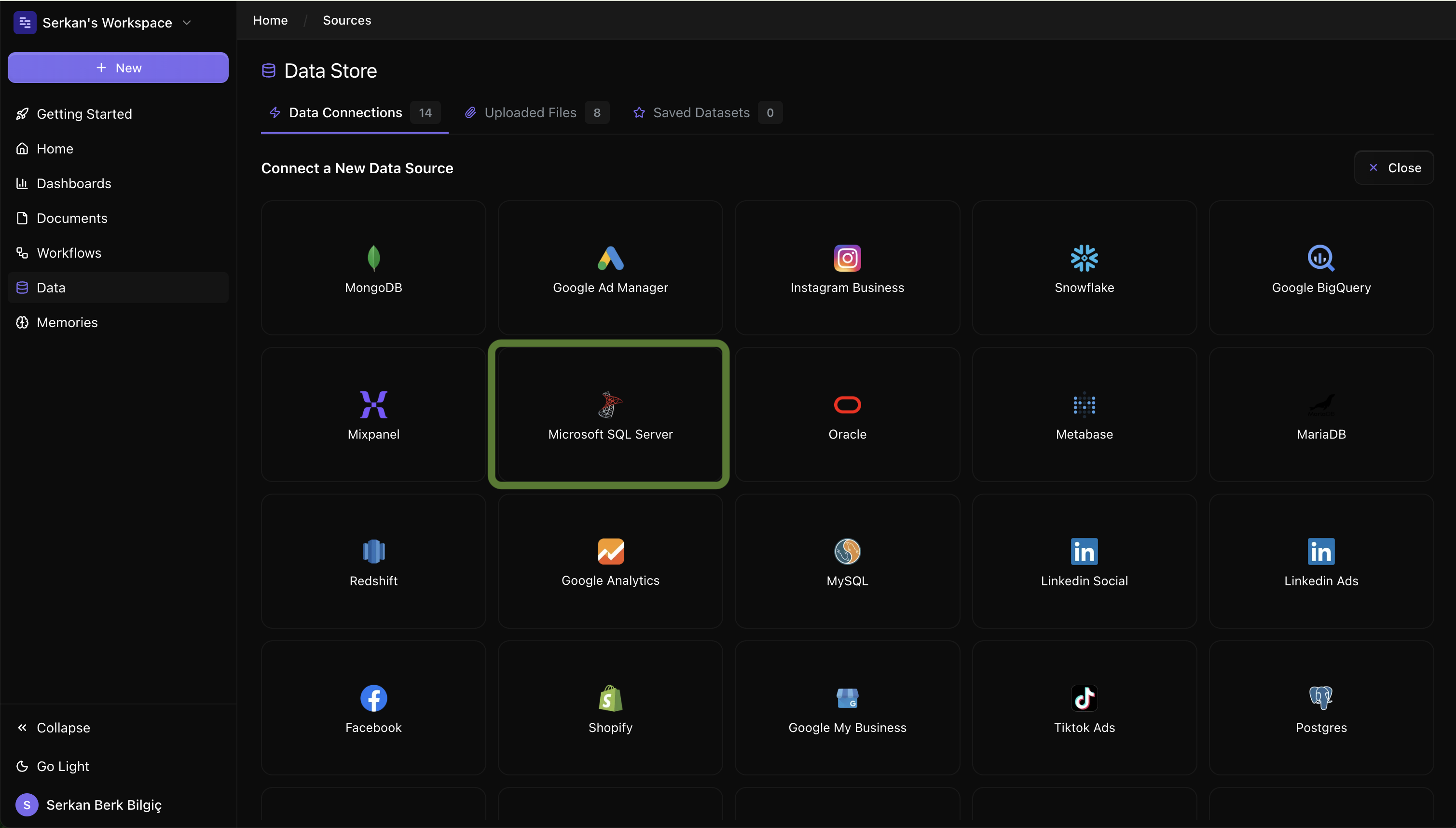Image resolution: width=1456 pixels, height=828 pixels.
Task: Click the Mixpanel X logo
Action: click(x=373, y=404)
